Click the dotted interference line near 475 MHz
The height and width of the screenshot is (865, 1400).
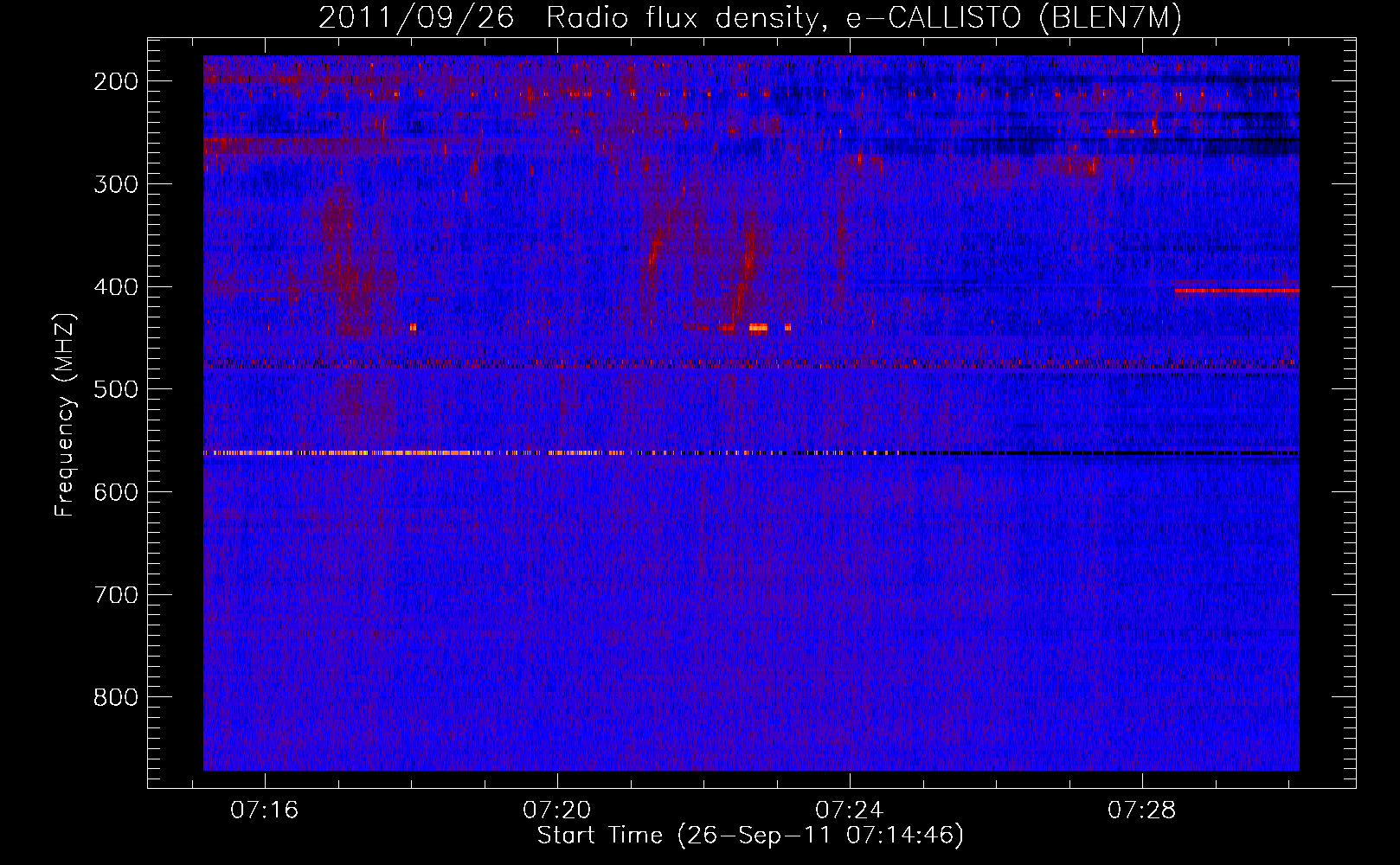751,364
